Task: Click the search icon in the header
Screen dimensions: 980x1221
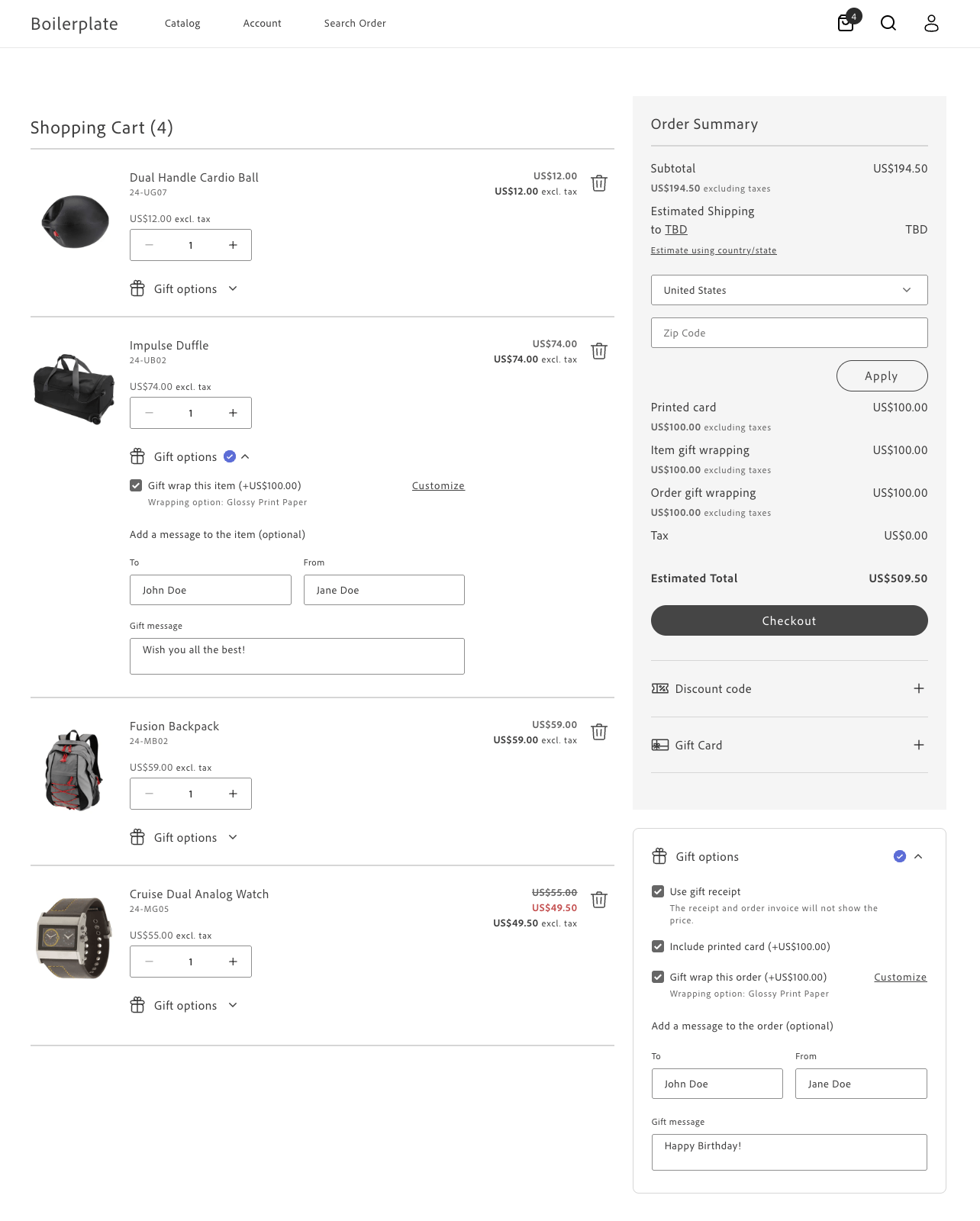Action: point(888,24)
